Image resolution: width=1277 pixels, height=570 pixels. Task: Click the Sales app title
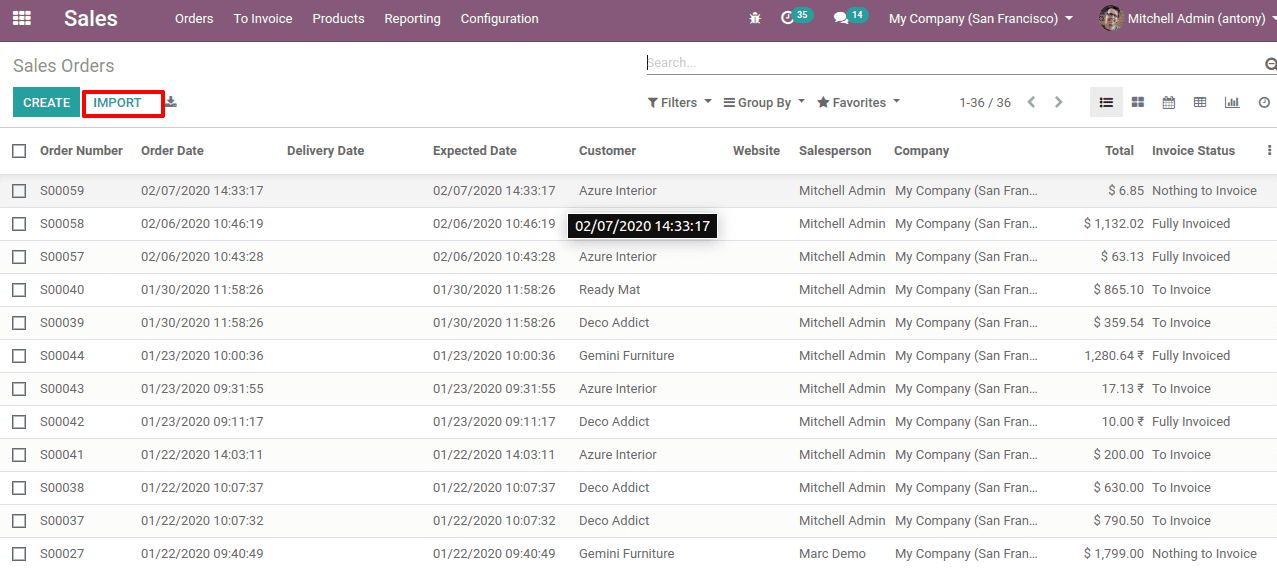click(x=91, y=18)
